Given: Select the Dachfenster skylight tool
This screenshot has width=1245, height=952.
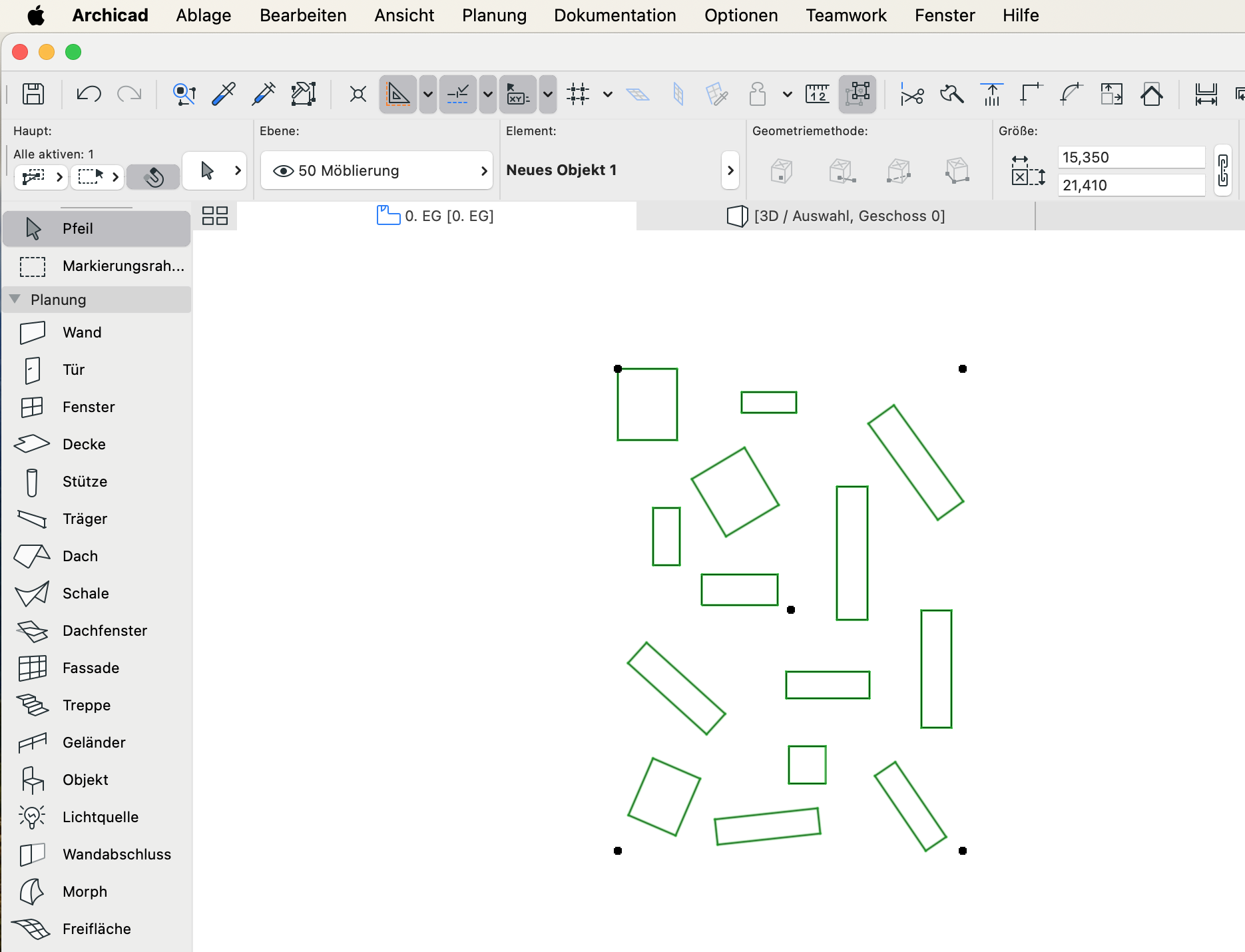Looking at the screenshot, I should pyautogui.click(x=97, y=630).
